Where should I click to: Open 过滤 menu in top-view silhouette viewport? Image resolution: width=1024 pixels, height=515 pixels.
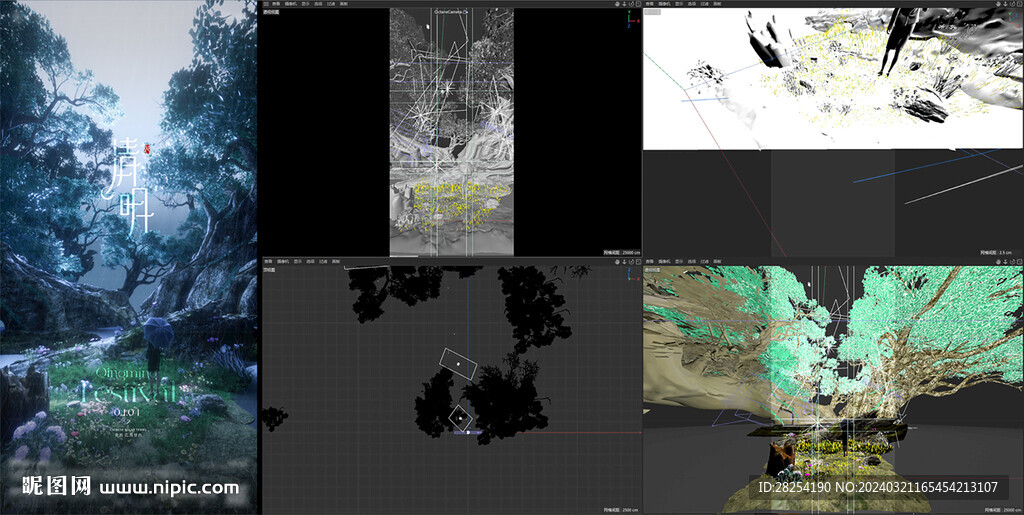(323, 261)
